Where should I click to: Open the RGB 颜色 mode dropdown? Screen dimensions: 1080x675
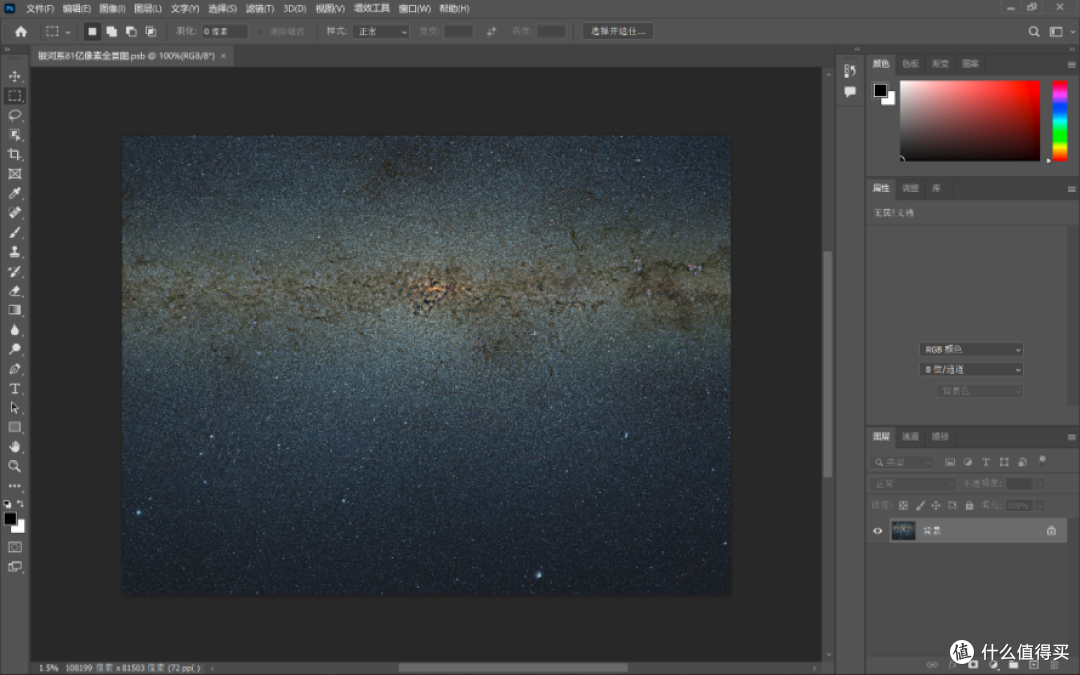971,349
